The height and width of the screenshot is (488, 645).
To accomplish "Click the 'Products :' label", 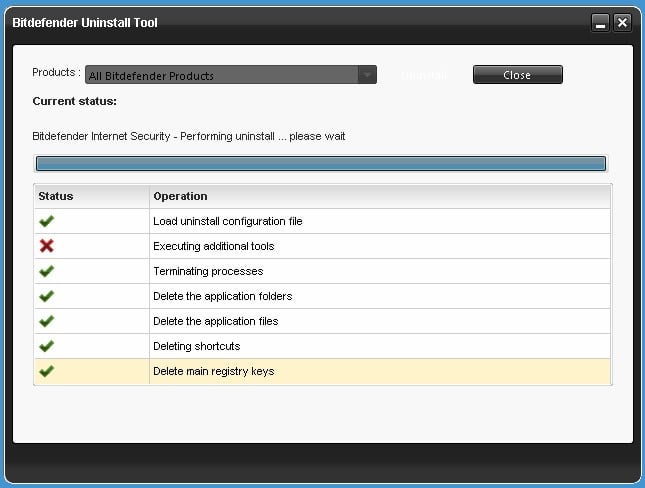I will click(56, 72).
